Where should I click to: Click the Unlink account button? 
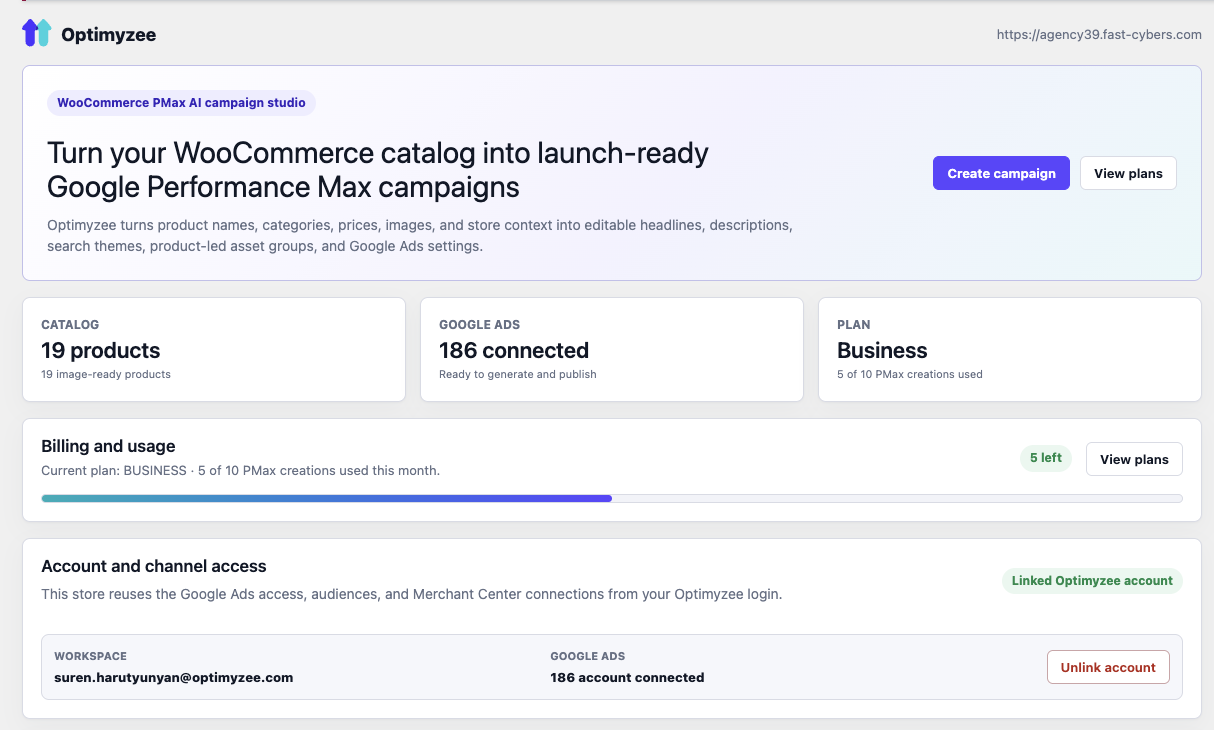[x=1108, y=667]
